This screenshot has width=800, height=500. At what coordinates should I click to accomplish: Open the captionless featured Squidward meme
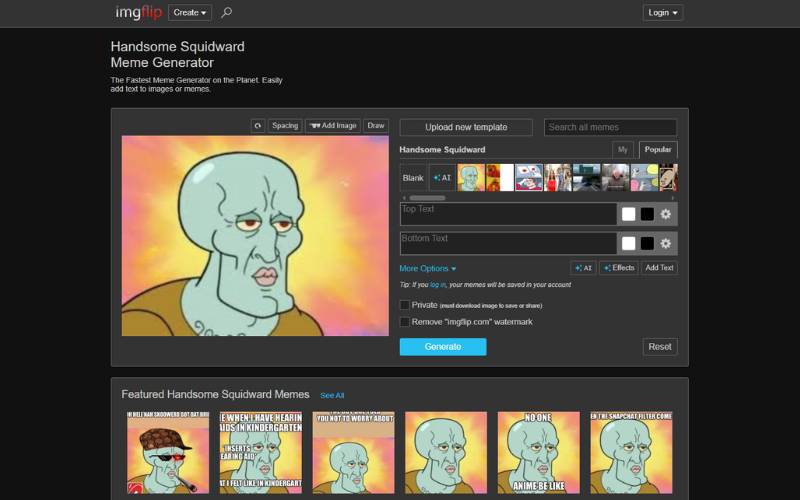pyautogui.click(x=446, y=453)
